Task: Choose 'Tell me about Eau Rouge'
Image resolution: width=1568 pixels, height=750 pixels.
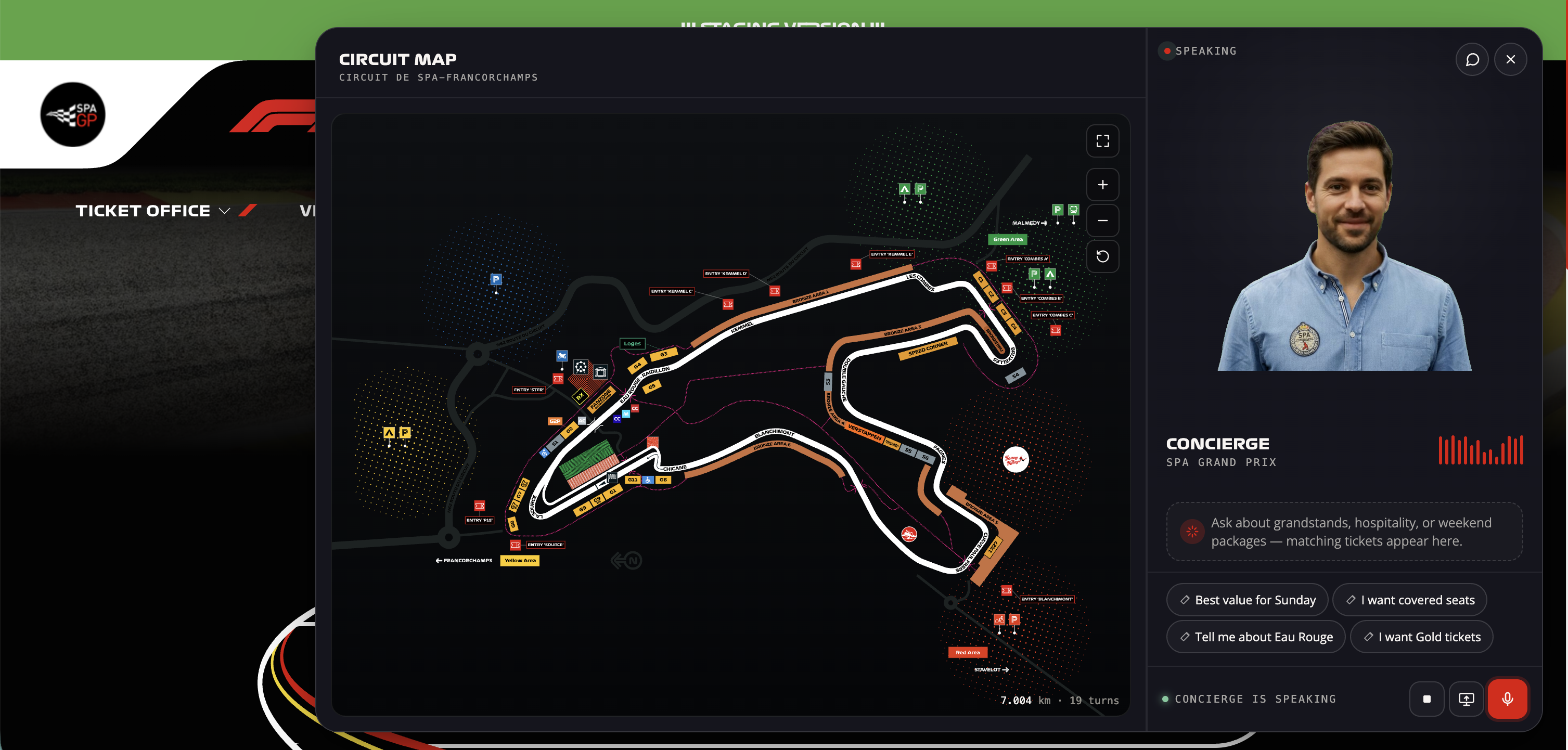Action: 1256,637
